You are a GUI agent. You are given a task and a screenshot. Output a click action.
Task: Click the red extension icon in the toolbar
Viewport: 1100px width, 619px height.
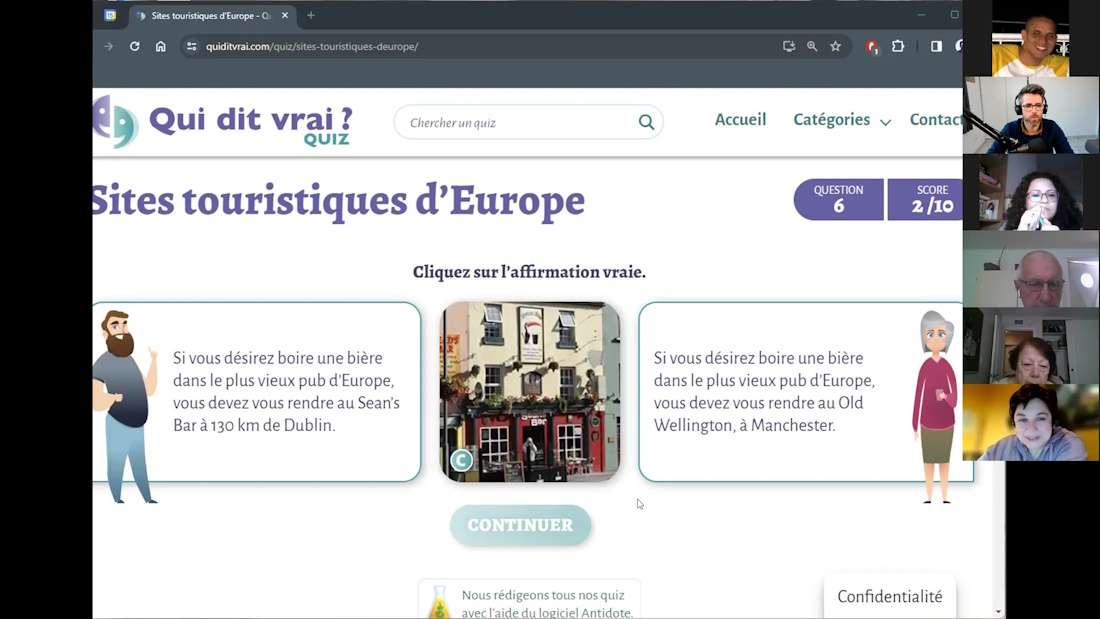pos(872,47)
